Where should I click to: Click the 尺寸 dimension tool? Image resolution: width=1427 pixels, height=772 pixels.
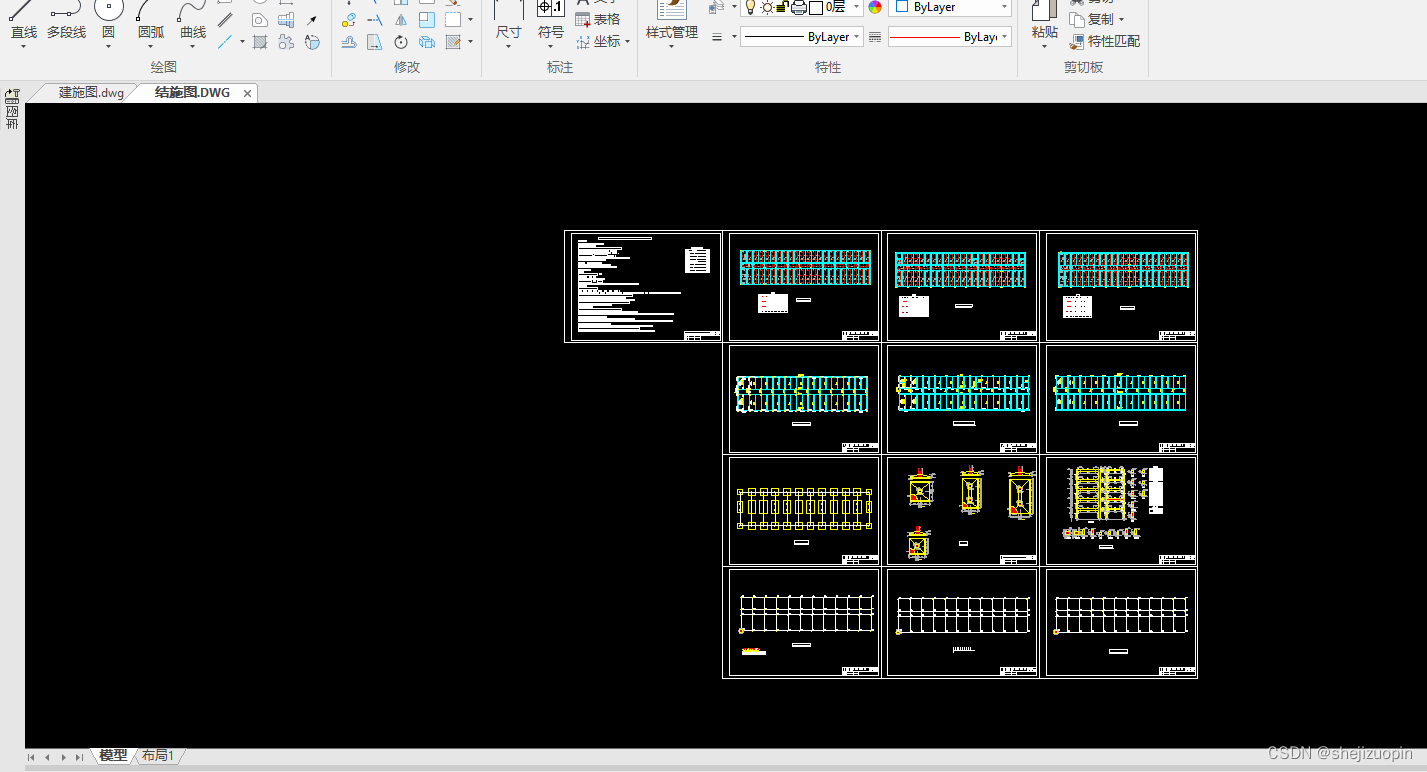point(508,20)
